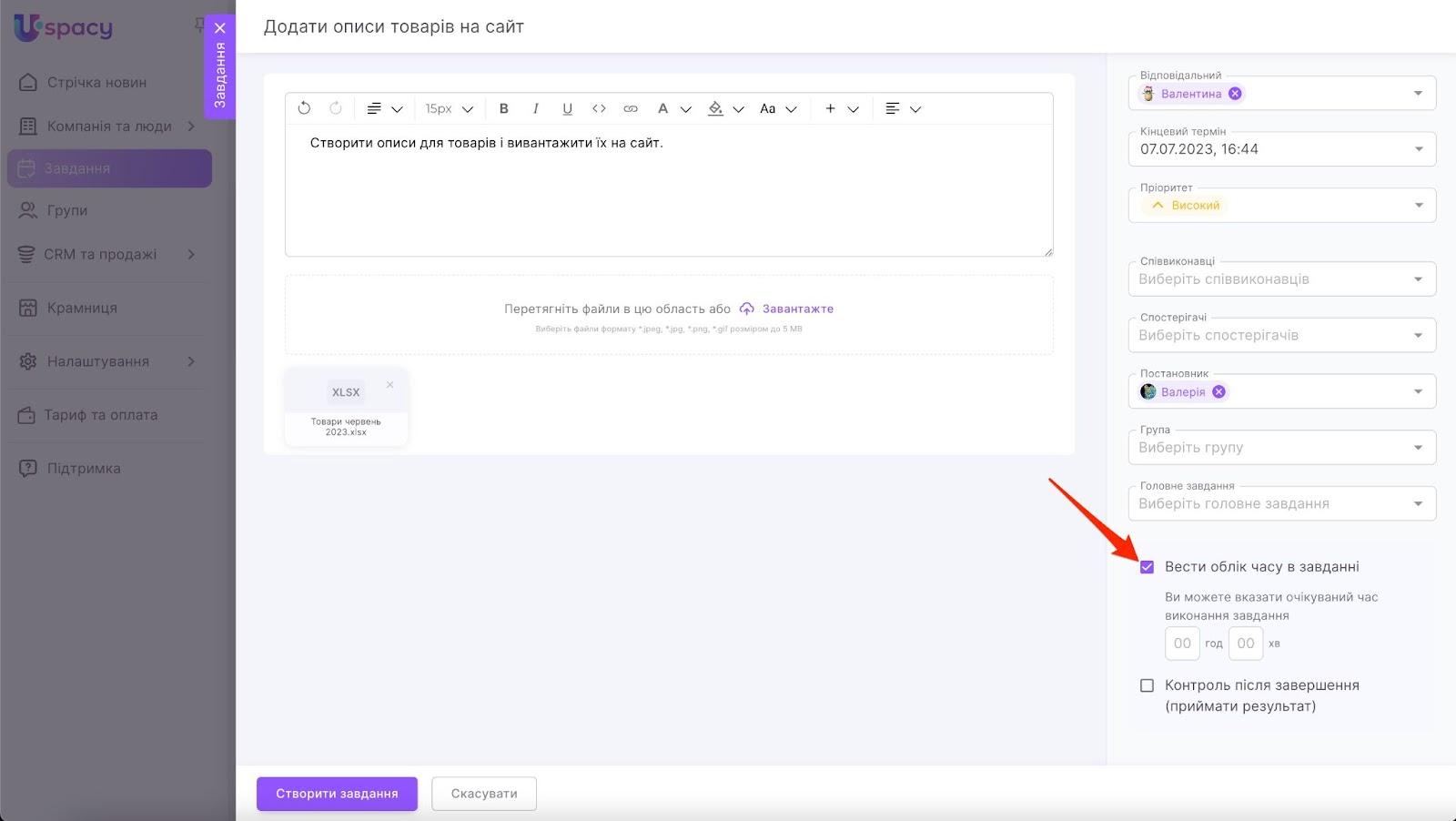
Task: Open the paragraph style dropdown in the toolbar
Action: (x=384, y=108)
